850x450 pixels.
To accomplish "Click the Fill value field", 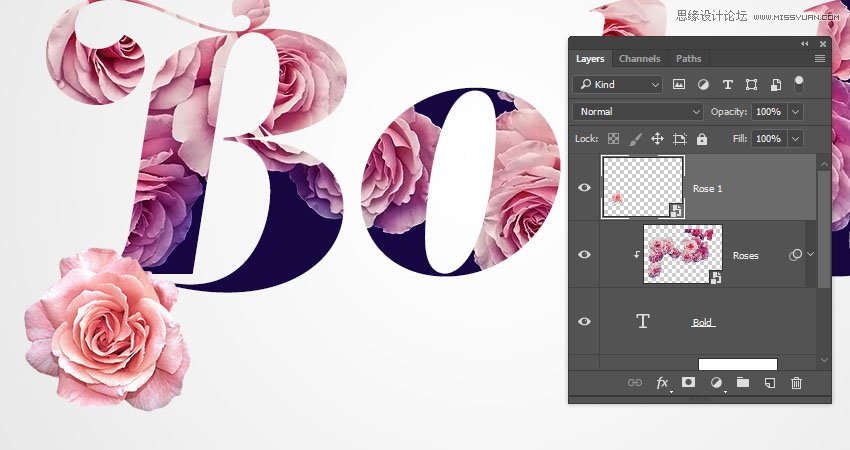I will coord(769,139).
